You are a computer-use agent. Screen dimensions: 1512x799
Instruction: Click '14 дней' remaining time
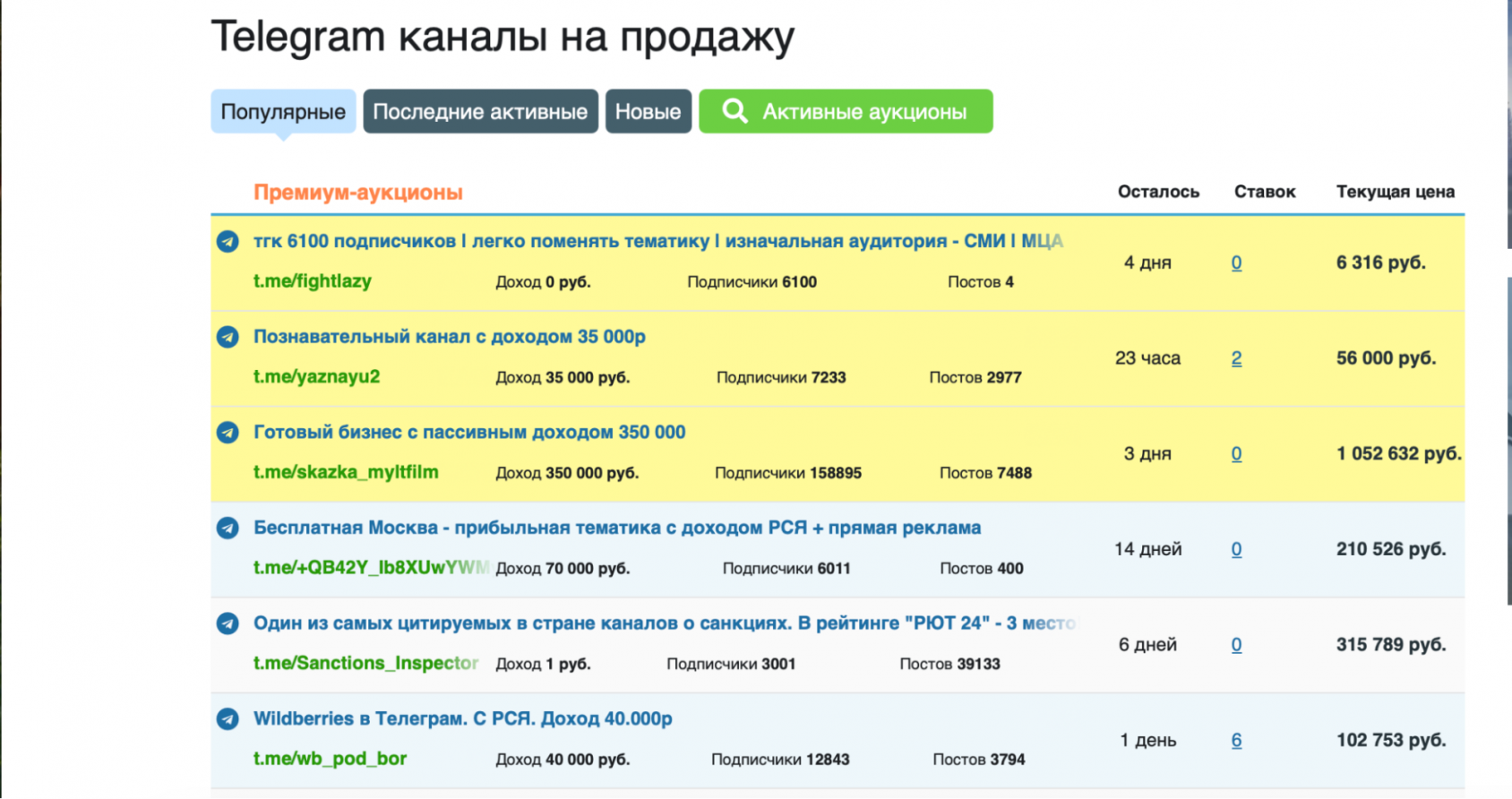click(x=1147, y=549)
